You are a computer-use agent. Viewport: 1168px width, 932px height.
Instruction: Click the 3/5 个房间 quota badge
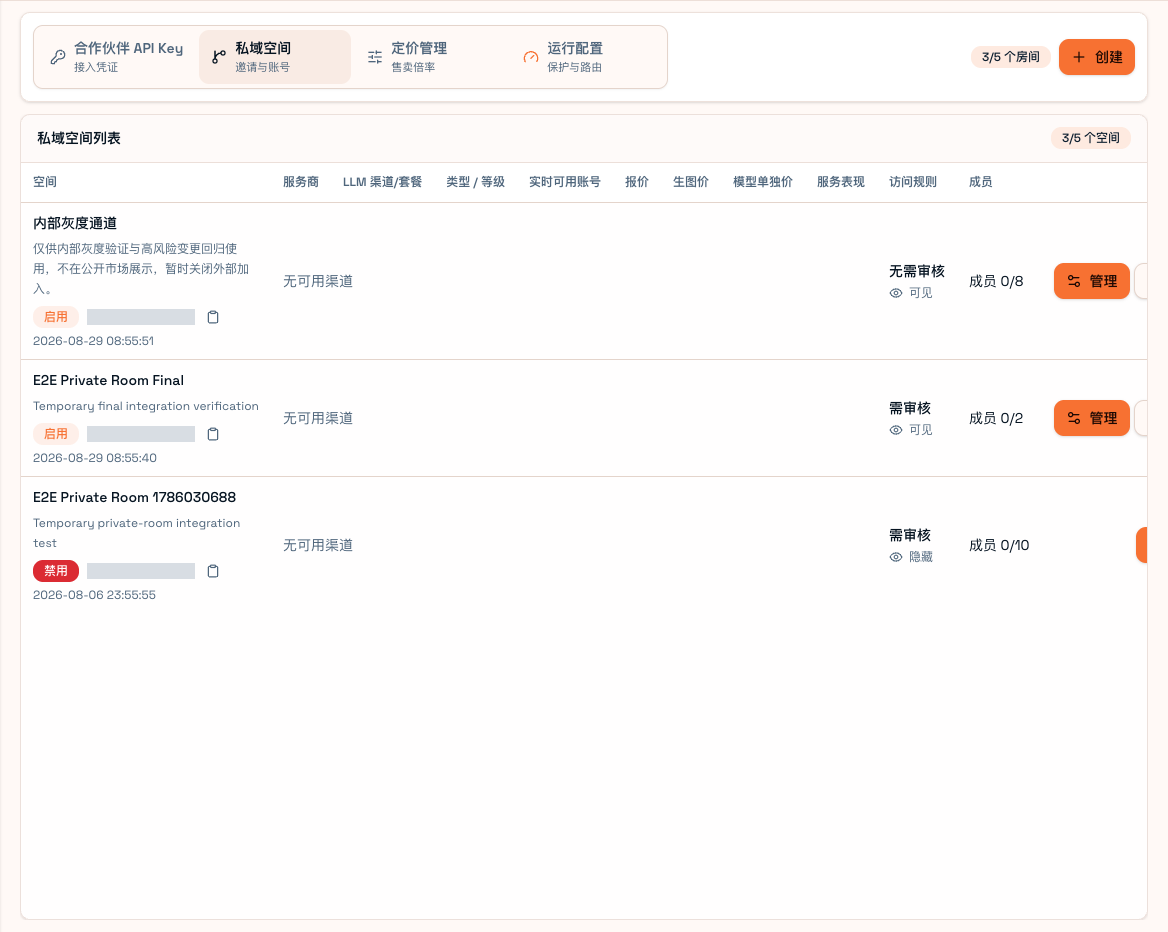pos(1011,57)
